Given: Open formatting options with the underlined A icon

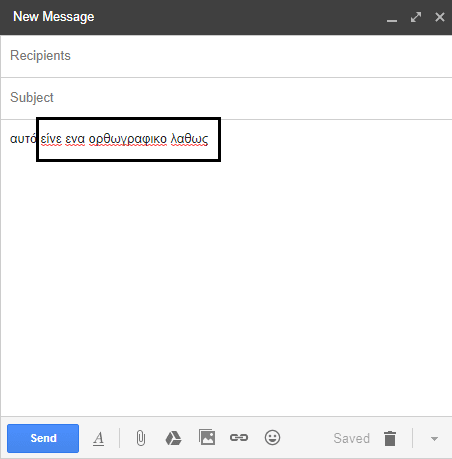Looking at the screenshot, I should click(98, 438).
